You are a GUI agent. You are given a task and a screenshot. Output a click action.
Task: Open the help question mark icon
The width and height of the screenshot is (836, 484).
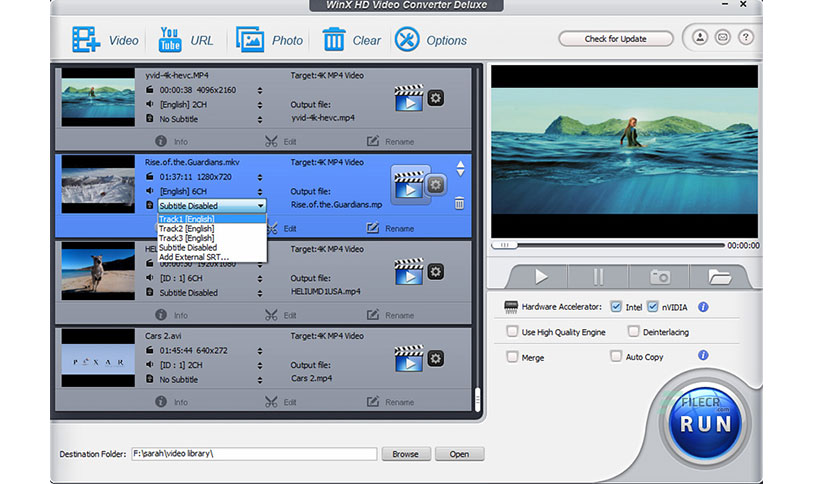tap(745, 37)
